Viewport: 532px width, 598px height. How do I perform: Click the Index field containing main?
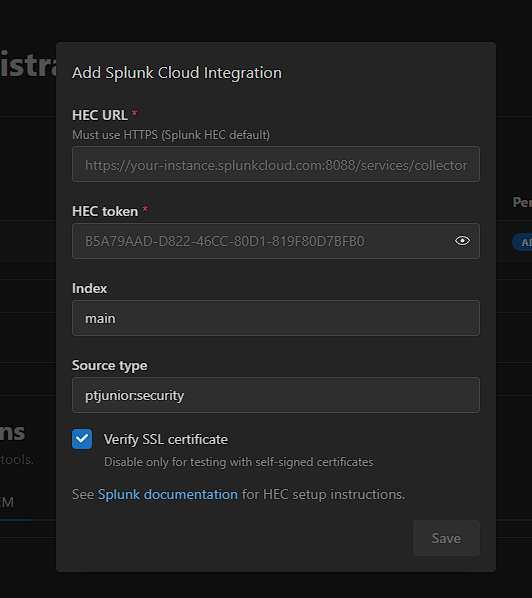coord(276,318)
